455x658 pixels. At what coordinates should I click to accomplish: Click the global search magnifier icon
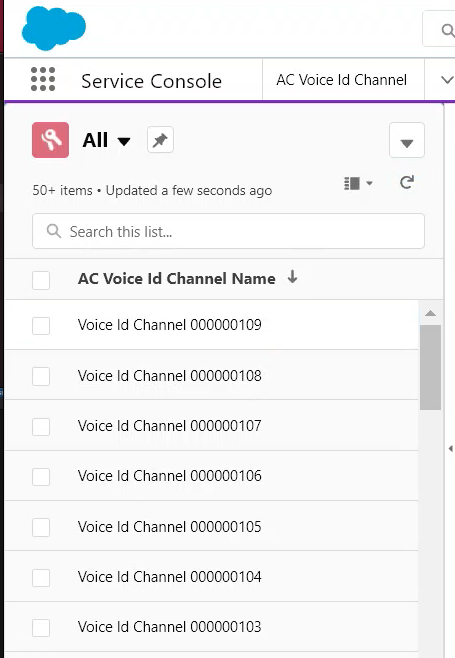(448, 30)
